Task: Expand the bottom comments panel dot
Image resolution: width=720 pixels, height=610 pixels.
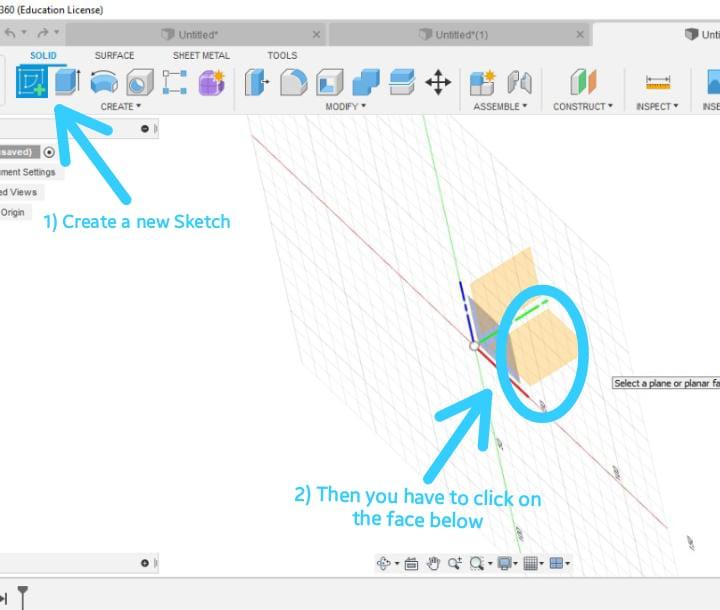Action: coord(145,563)
